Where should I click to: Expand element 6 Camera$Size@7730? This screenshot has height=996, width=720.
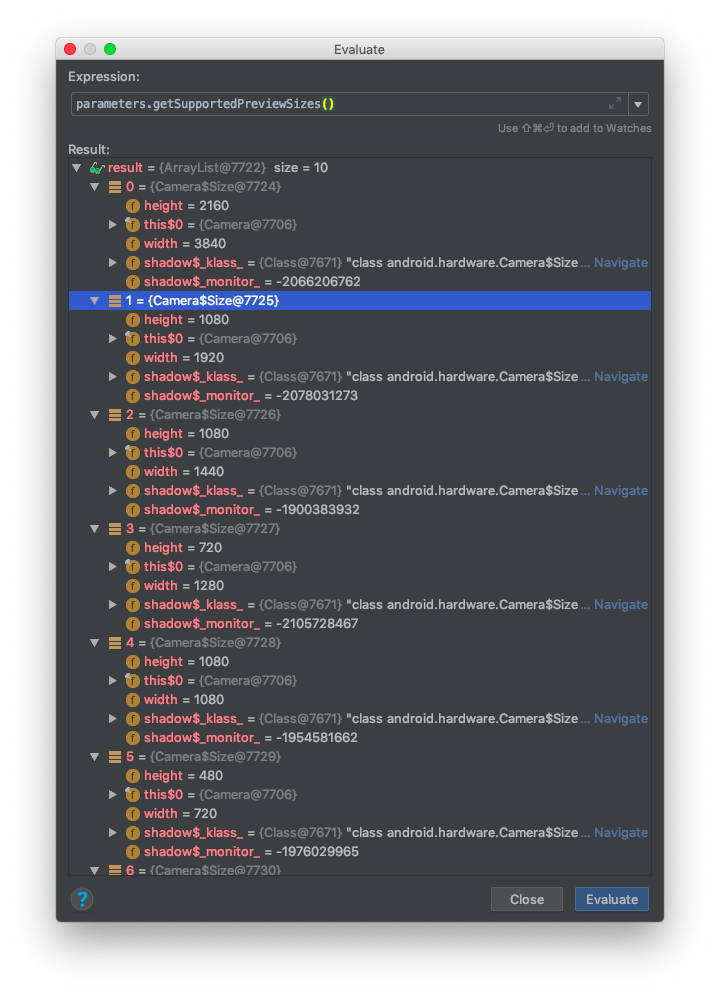click(x=95, y=870)
